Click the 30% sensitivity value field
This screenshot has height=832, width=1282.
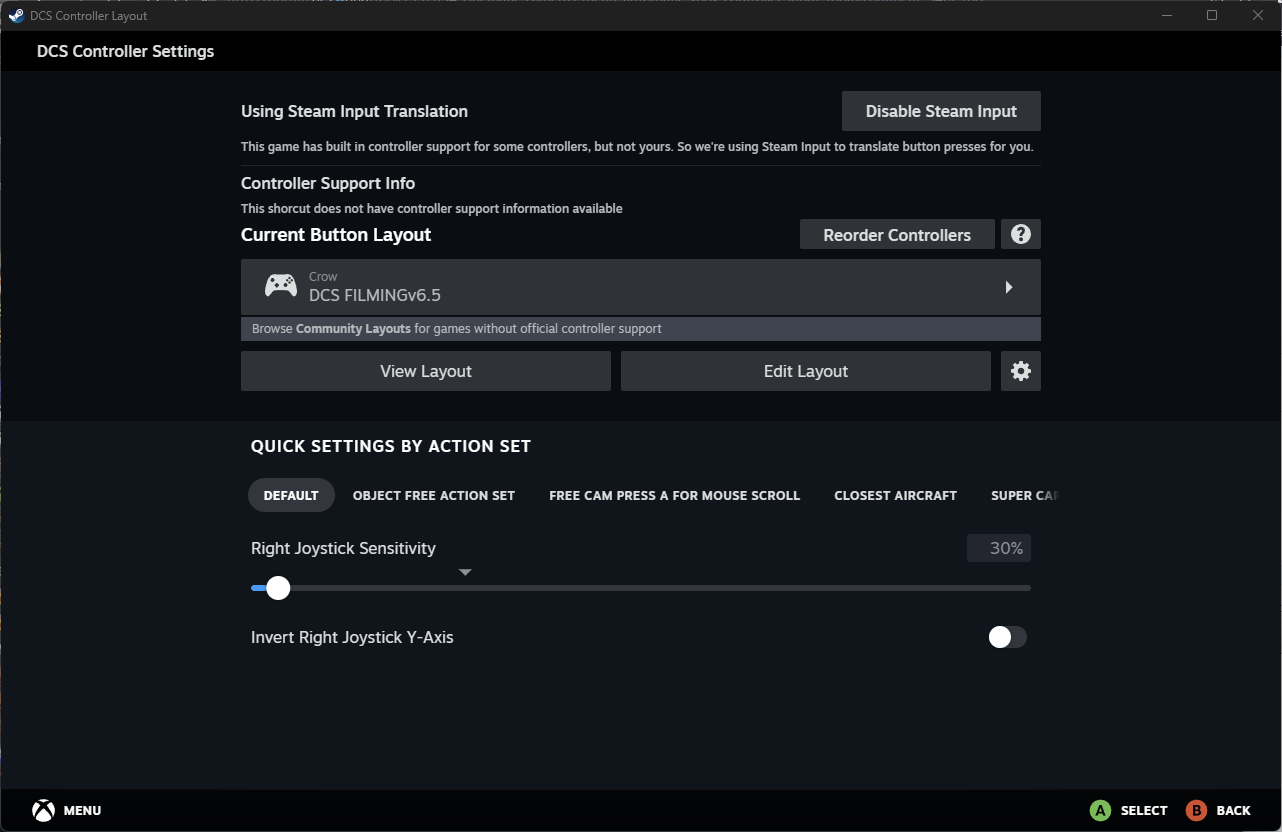coord(999,548)
